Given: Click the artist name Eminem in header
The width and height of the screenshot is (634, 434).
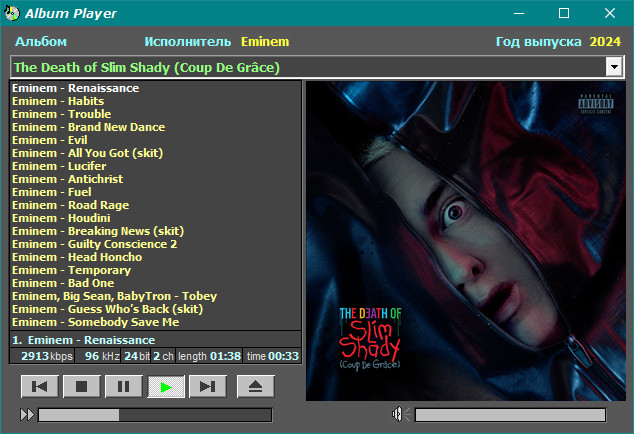Looking at the screenshot, I should pos(265,42).
